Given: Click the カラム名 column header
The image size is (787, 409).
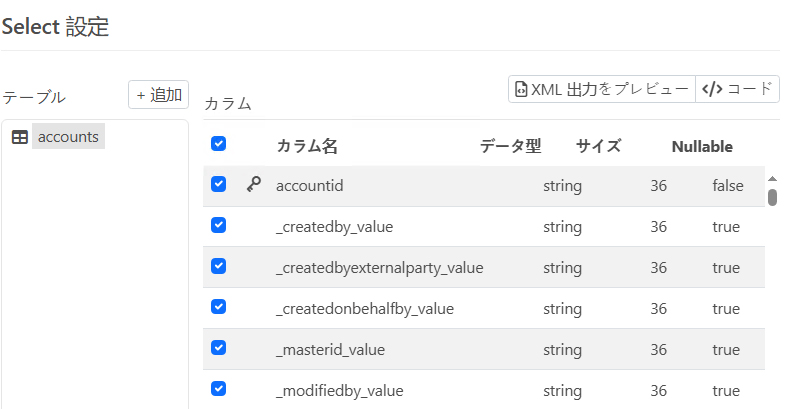Looking at the screenshot, I should pyautogui.click(x=306, y=146).
